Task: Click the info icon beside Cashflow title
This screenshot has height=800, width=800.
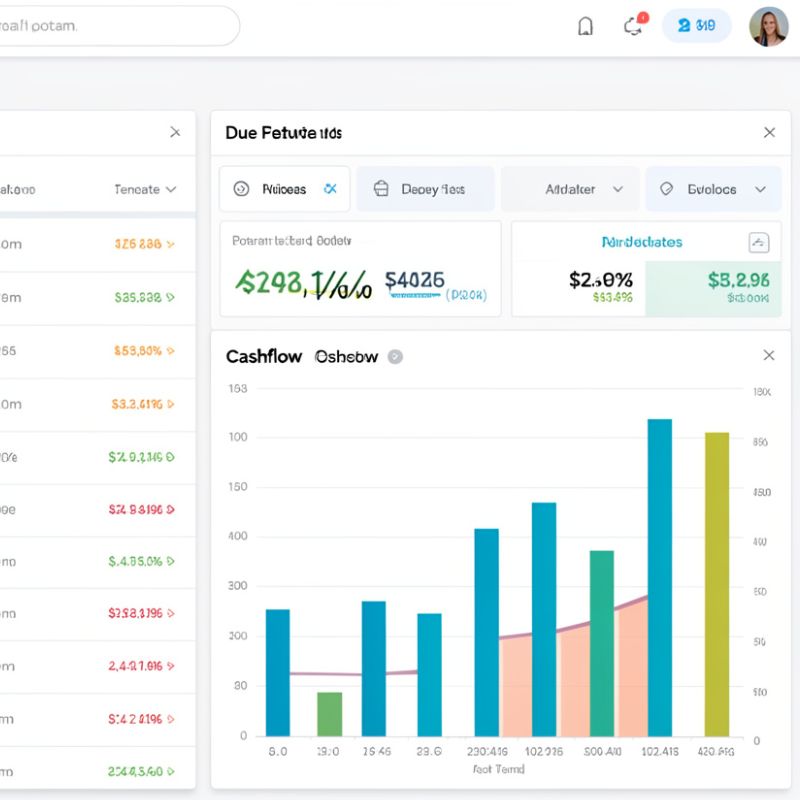Action: pyautogui.click(x=395, y=356)
